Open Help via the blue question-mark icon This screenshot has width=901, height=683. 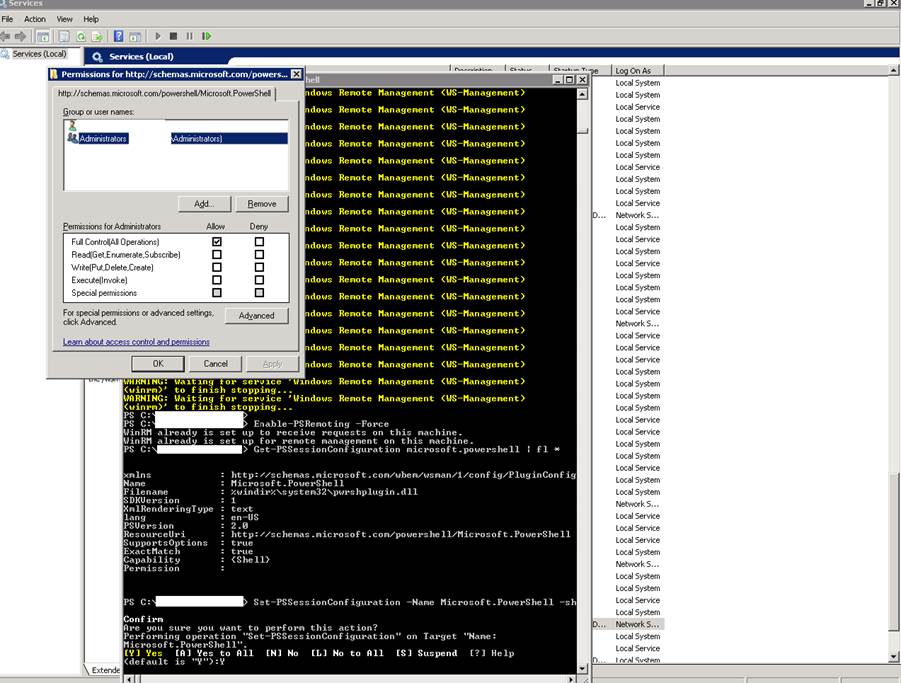(118, 36)
